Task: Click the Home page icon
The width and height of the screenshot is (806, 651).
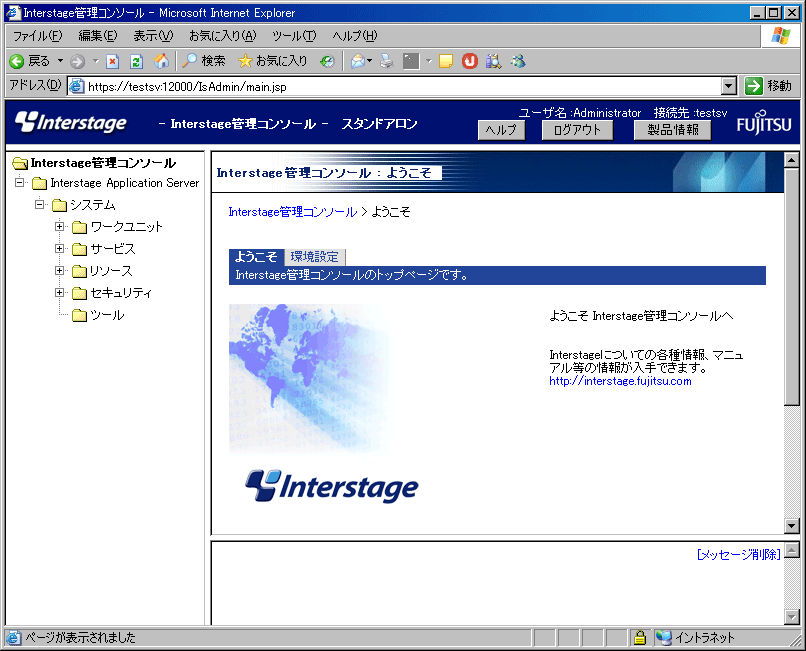Action: 161,62
